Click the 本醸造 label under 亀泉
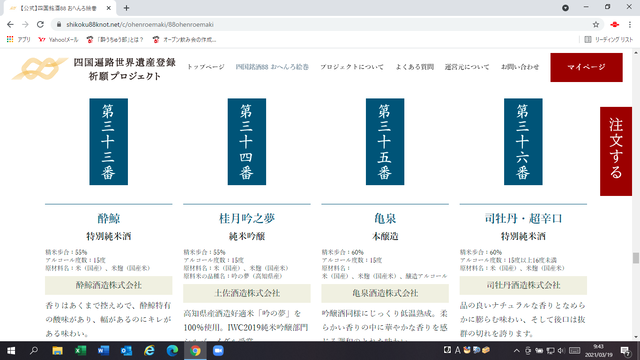This screenshot has height=360, width=640. coord(385,236)
